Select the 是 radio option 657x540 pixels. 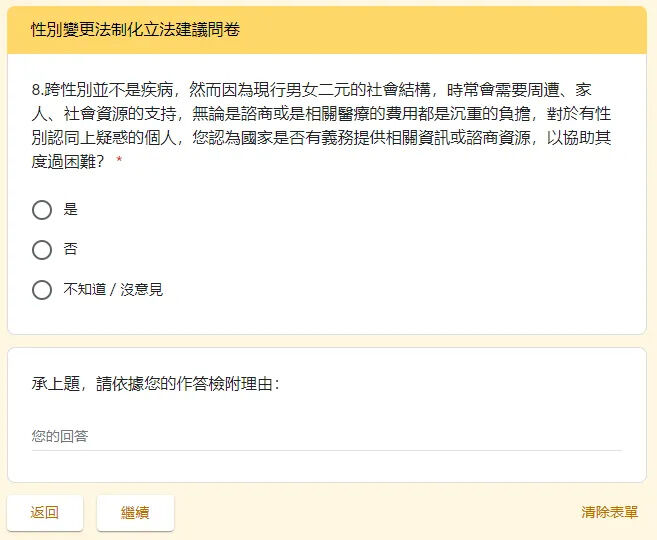pyautogui.click(x=42, y=210)
